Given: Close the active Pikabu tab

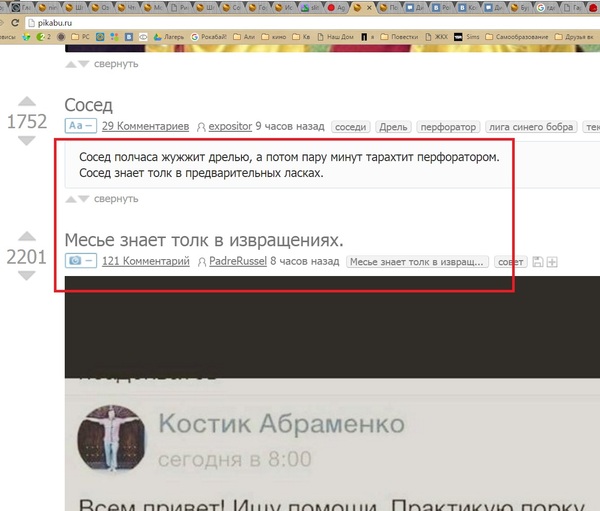Looking at the screenshot, I should tap(369, 7).
